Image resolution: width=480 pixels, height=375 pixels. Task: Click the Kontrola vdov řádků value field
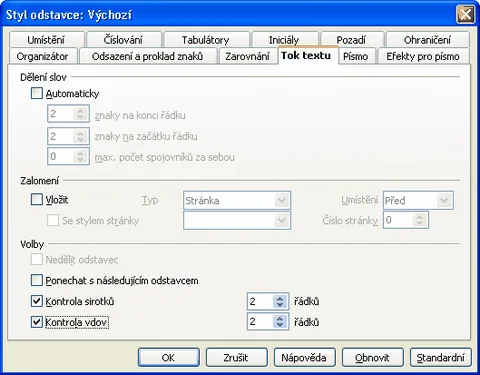pos(268,321)
